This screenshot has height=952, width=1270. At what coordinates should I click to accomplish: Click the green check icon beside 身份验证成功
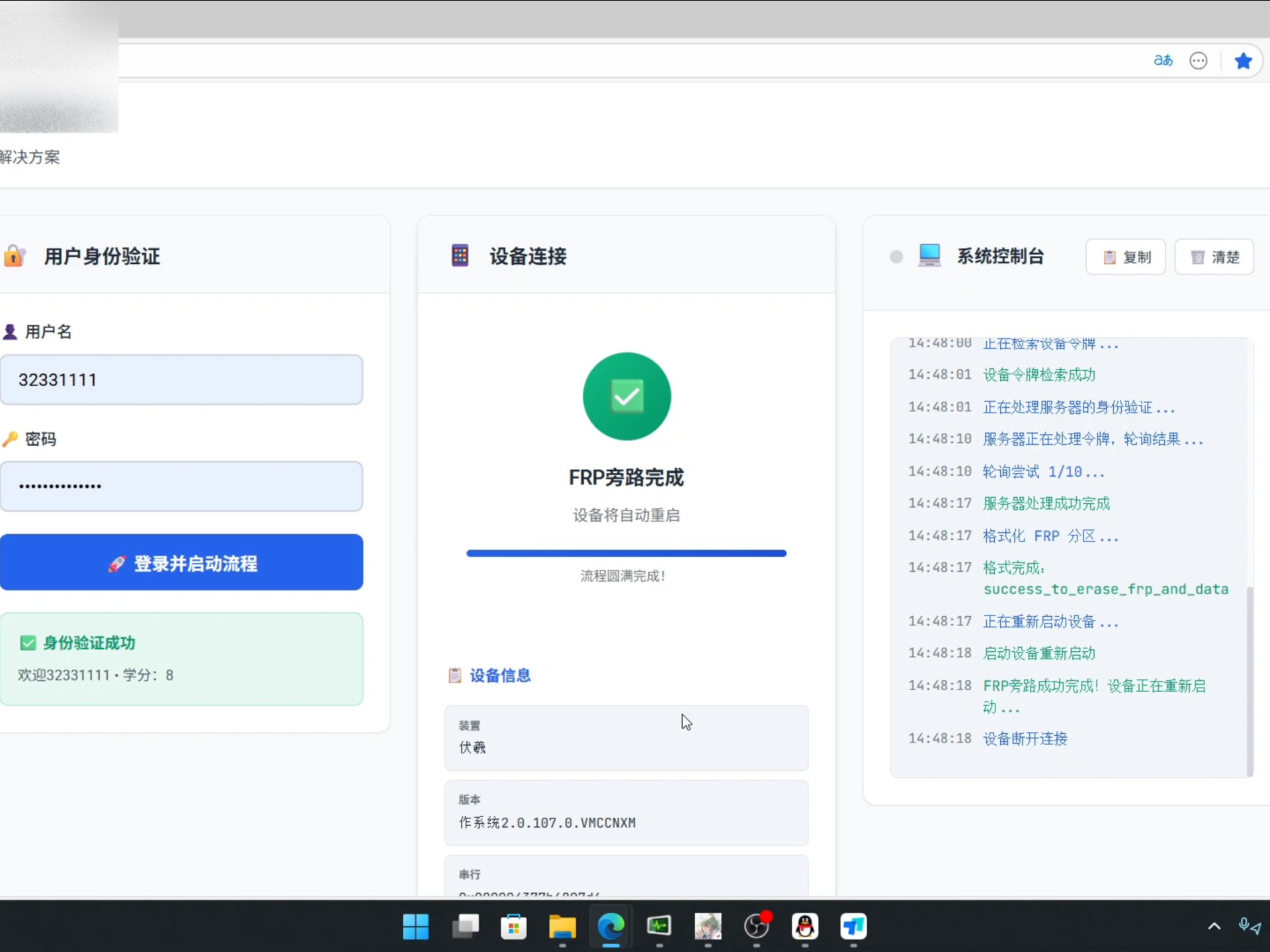28,643
